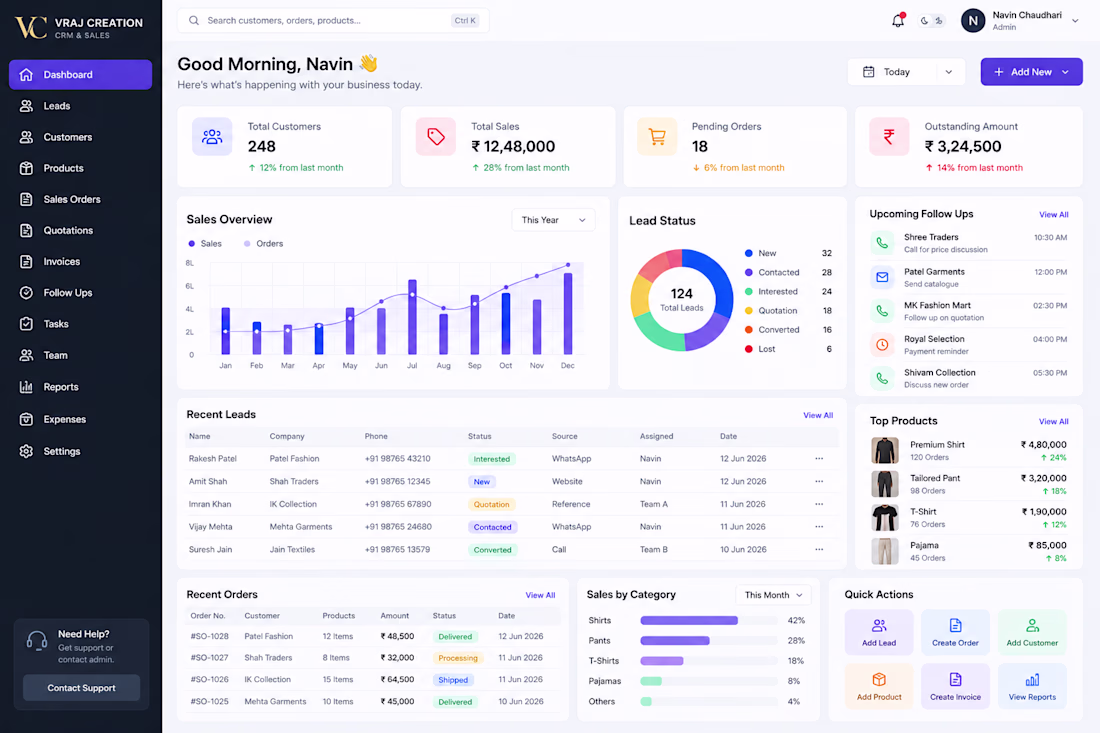Click the Total Customers card icon

[212, 137]
